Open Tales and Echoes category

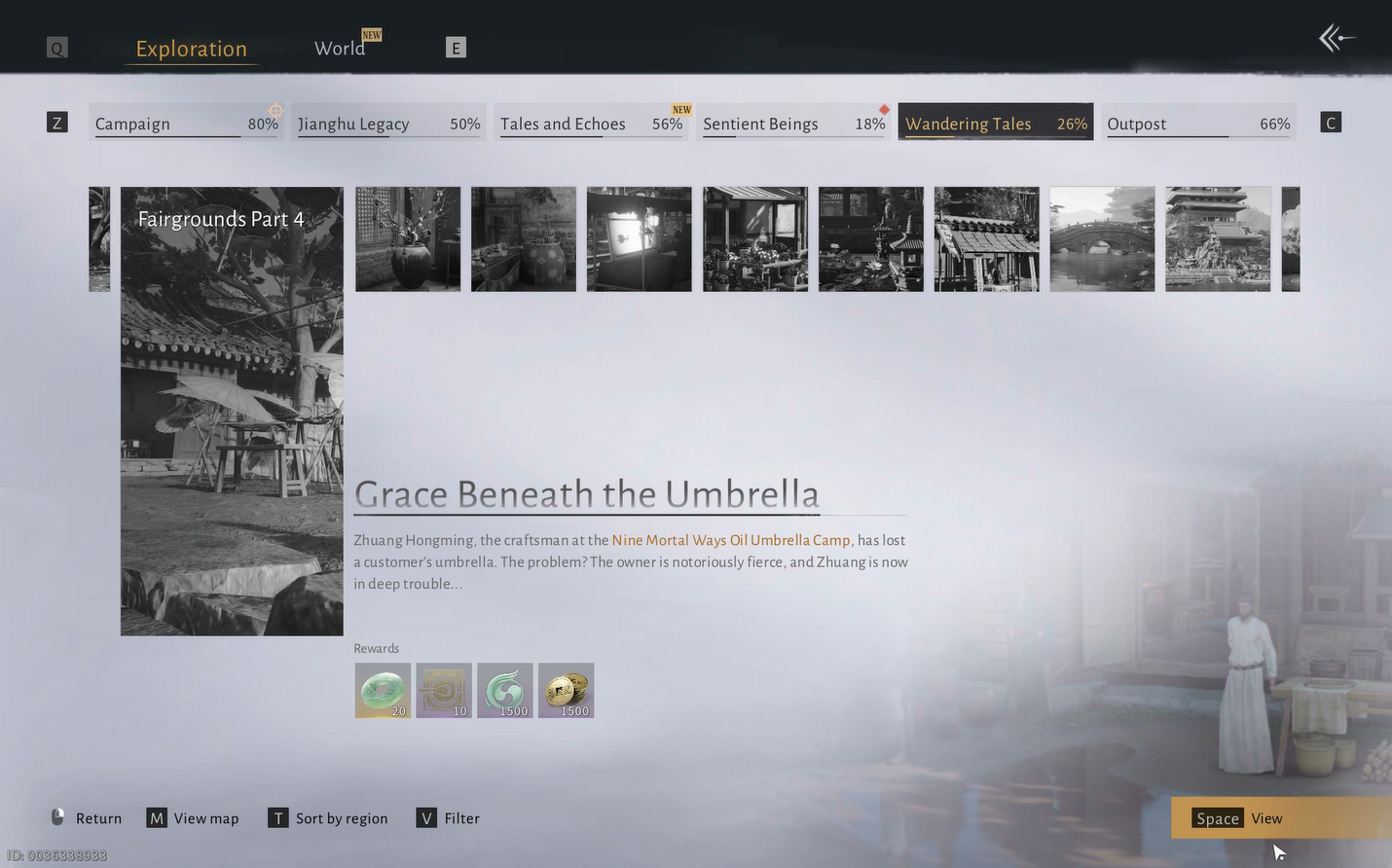(x=591, y=124)
